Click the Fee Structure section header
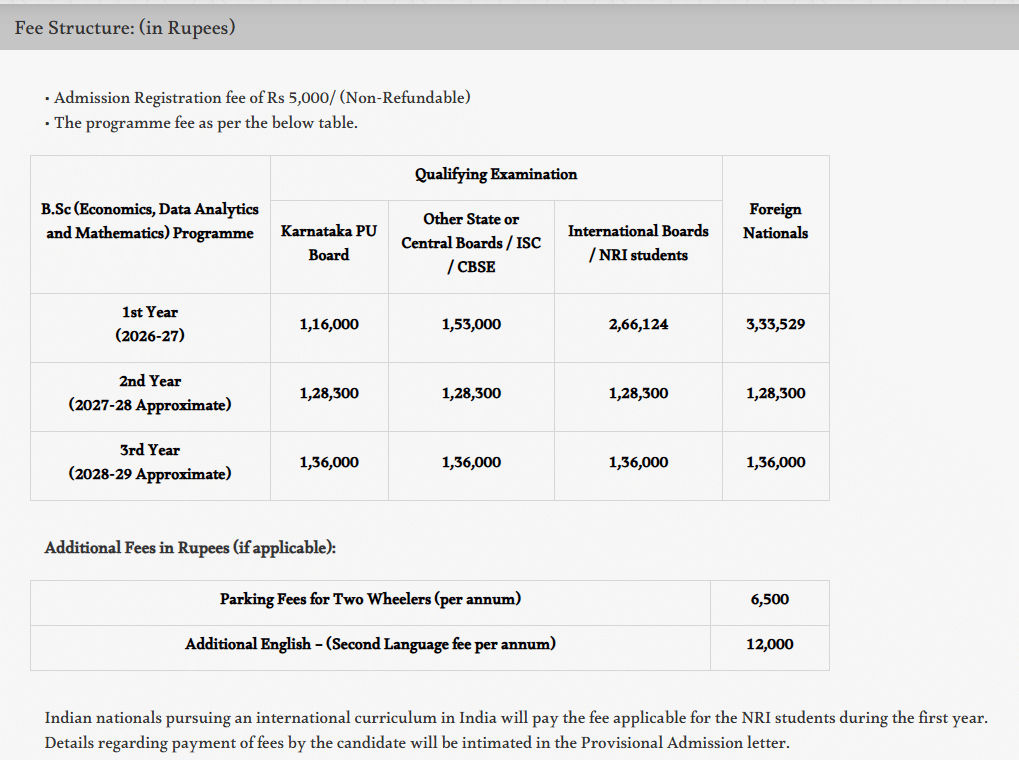Screen dimensions: 1019x760 (x=125, y=28)
